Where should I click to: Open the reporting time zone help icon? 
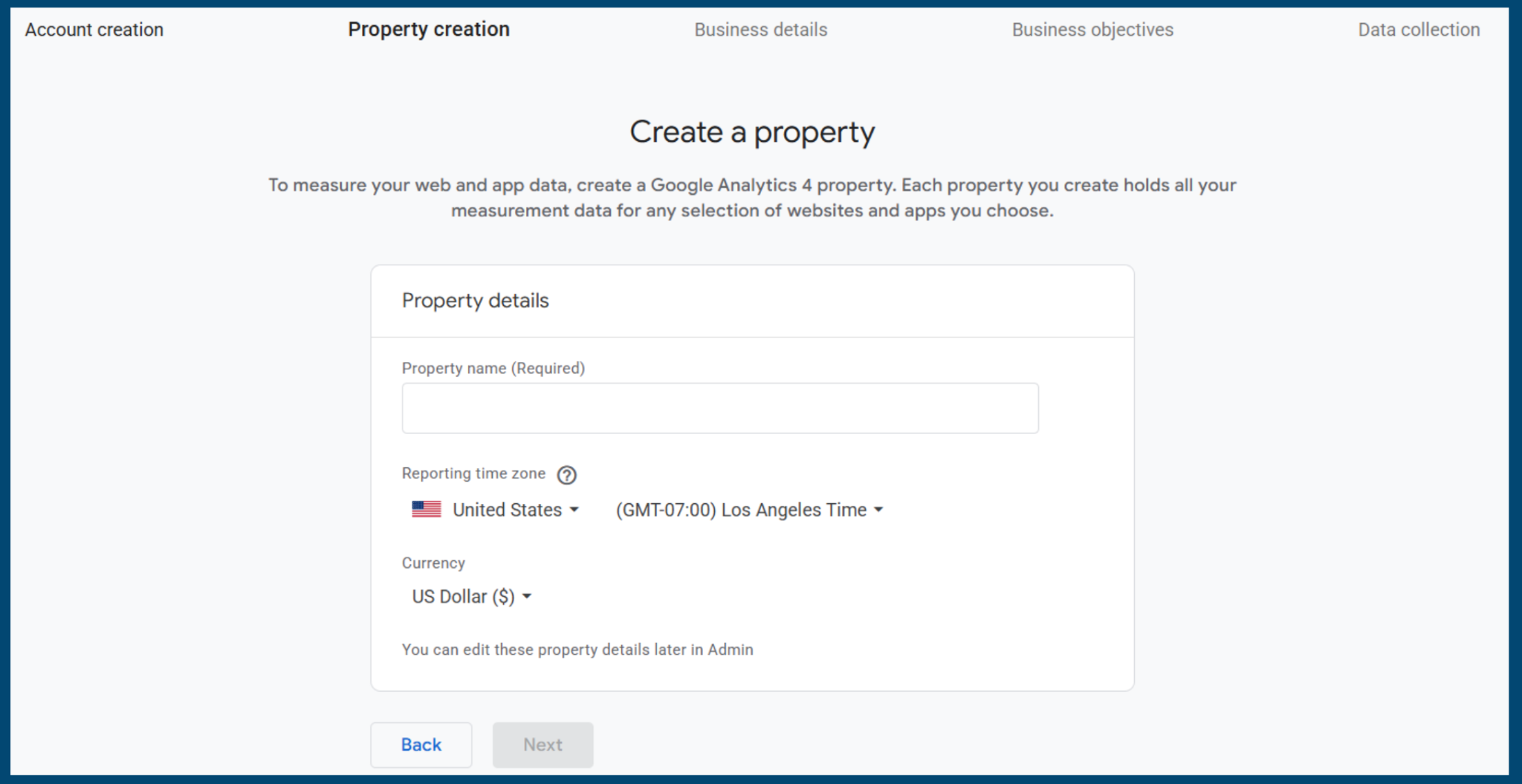566,475
